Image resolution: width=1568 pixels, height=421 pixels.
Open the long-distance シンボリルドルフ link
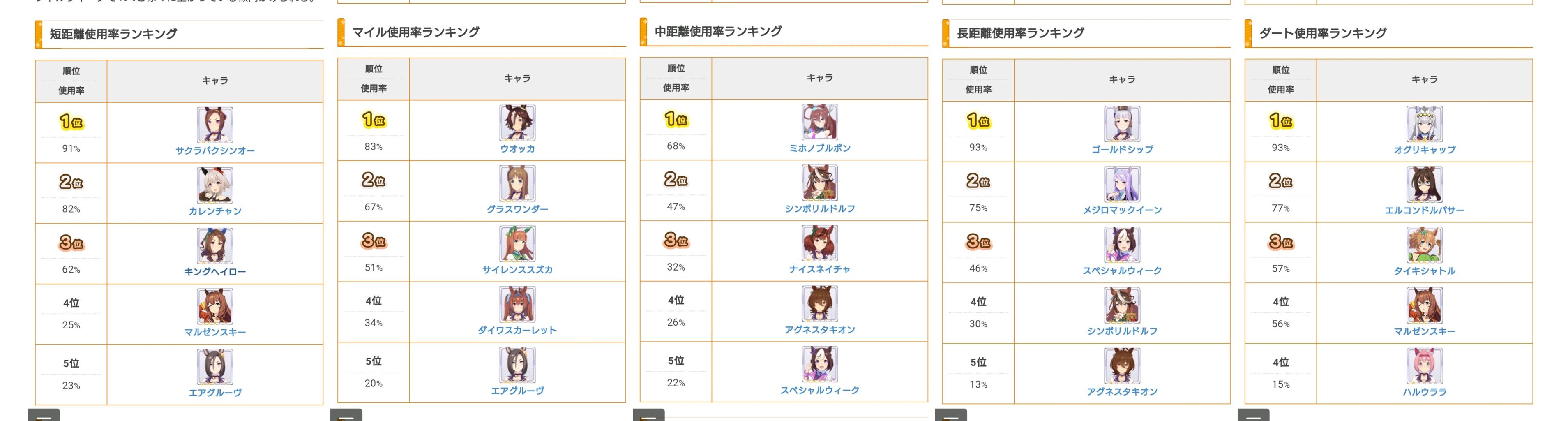pyautogui.click(x=1122, y=331)
